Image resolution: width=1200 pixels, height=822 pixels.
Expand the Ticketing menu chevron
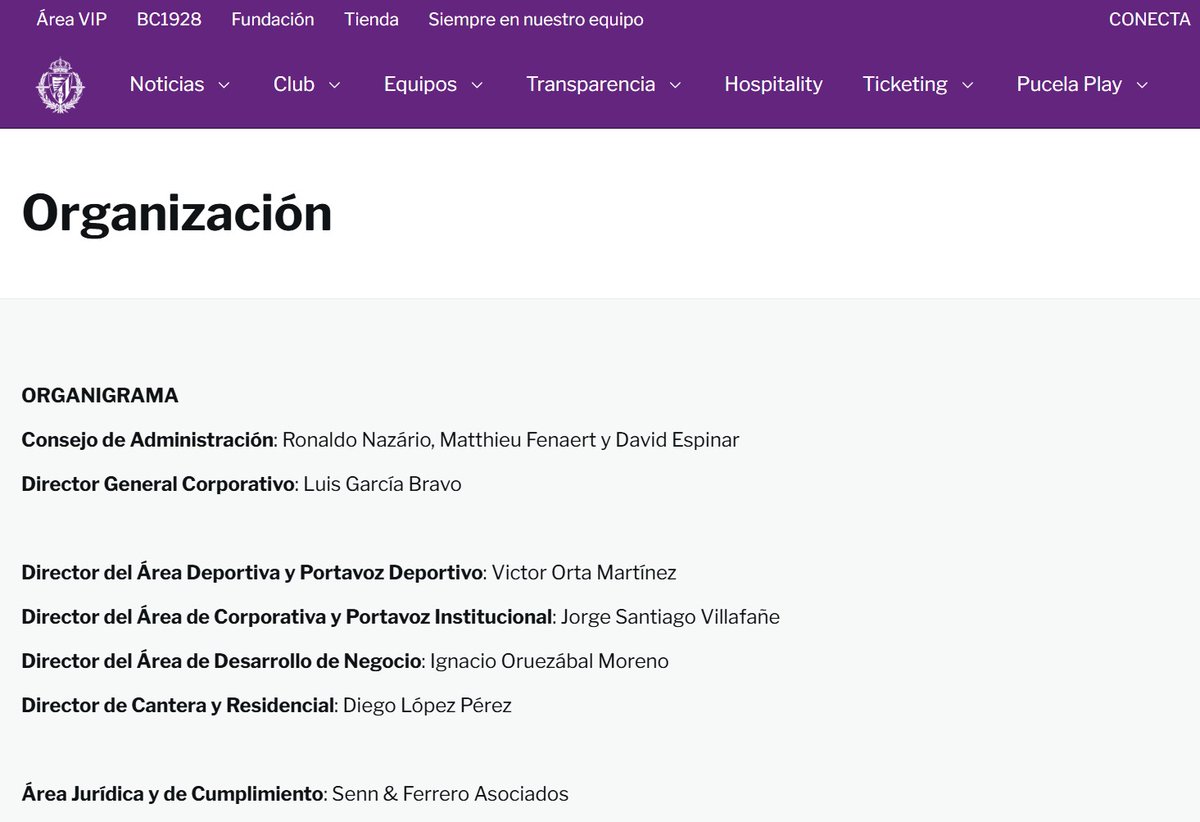click(x=967, y=85)
